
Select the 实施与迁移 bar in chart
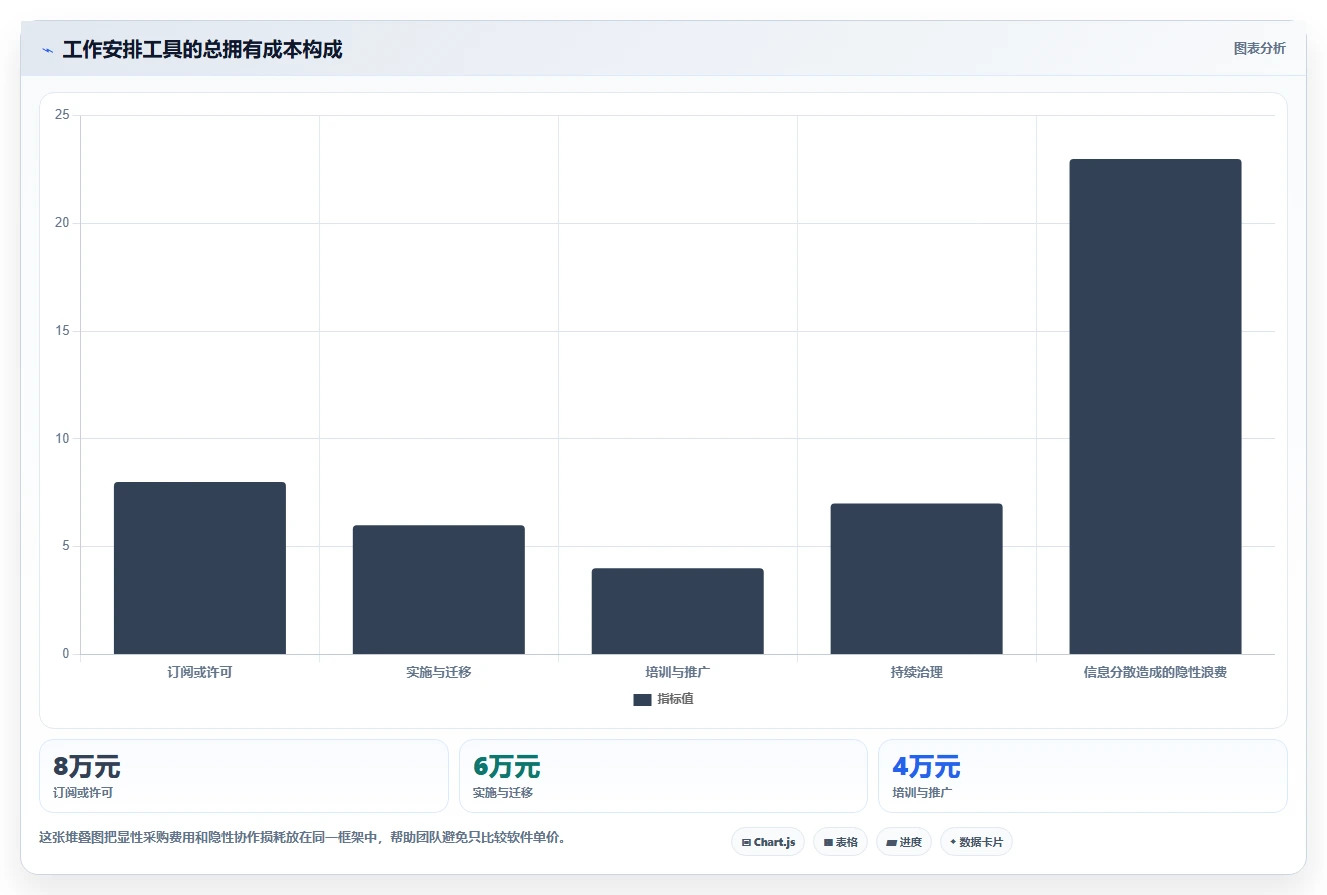click(x=438, y=590)
